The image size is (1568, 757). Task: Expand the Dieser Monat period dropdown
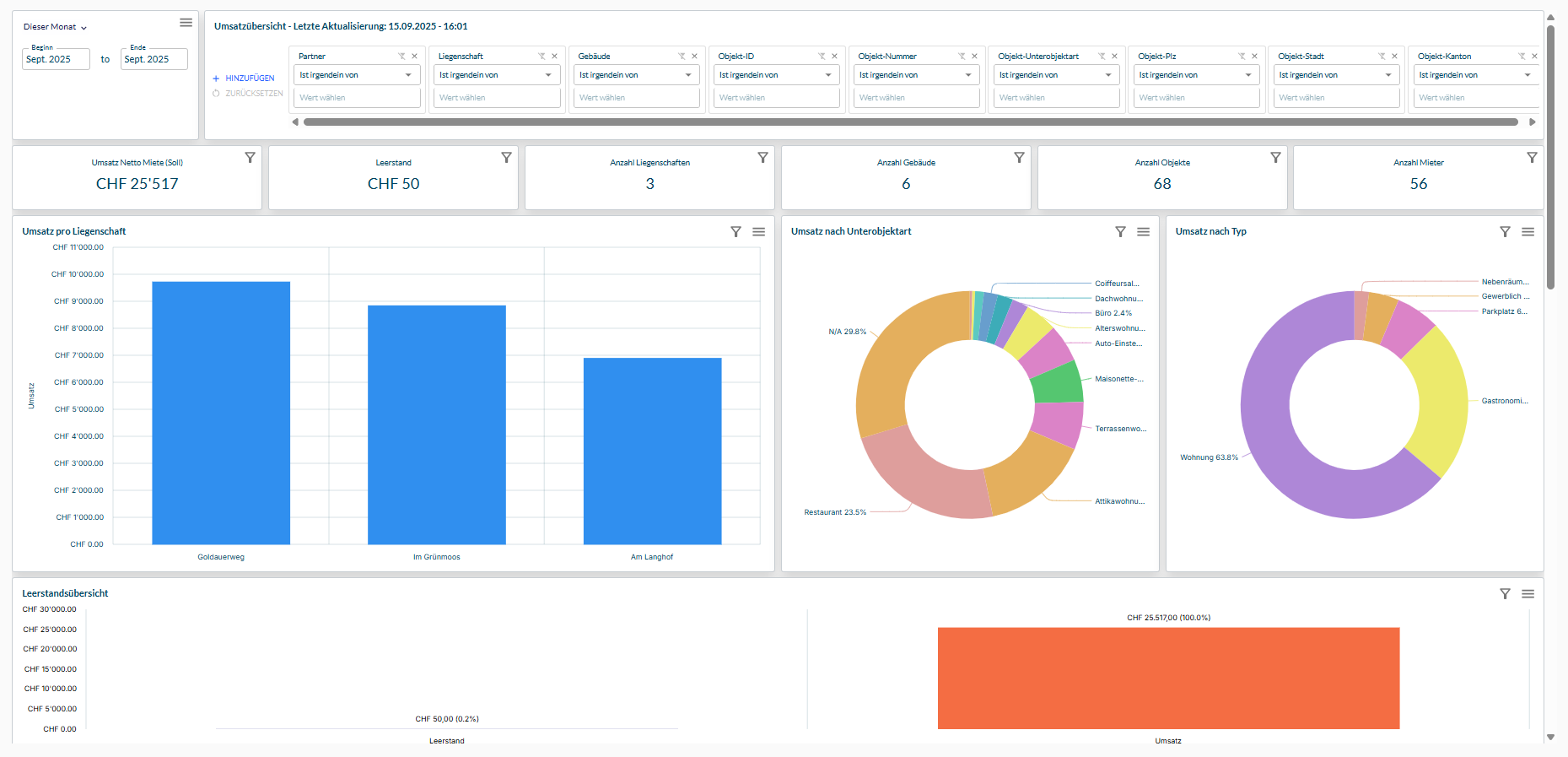point(56,27)
